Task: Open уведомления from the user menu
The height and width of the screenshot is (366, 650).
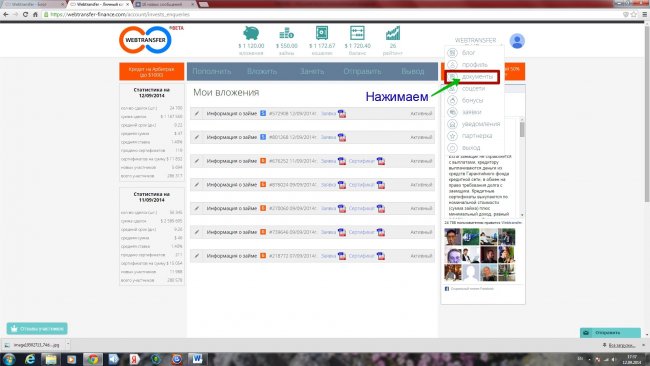Action: [480, 124]
